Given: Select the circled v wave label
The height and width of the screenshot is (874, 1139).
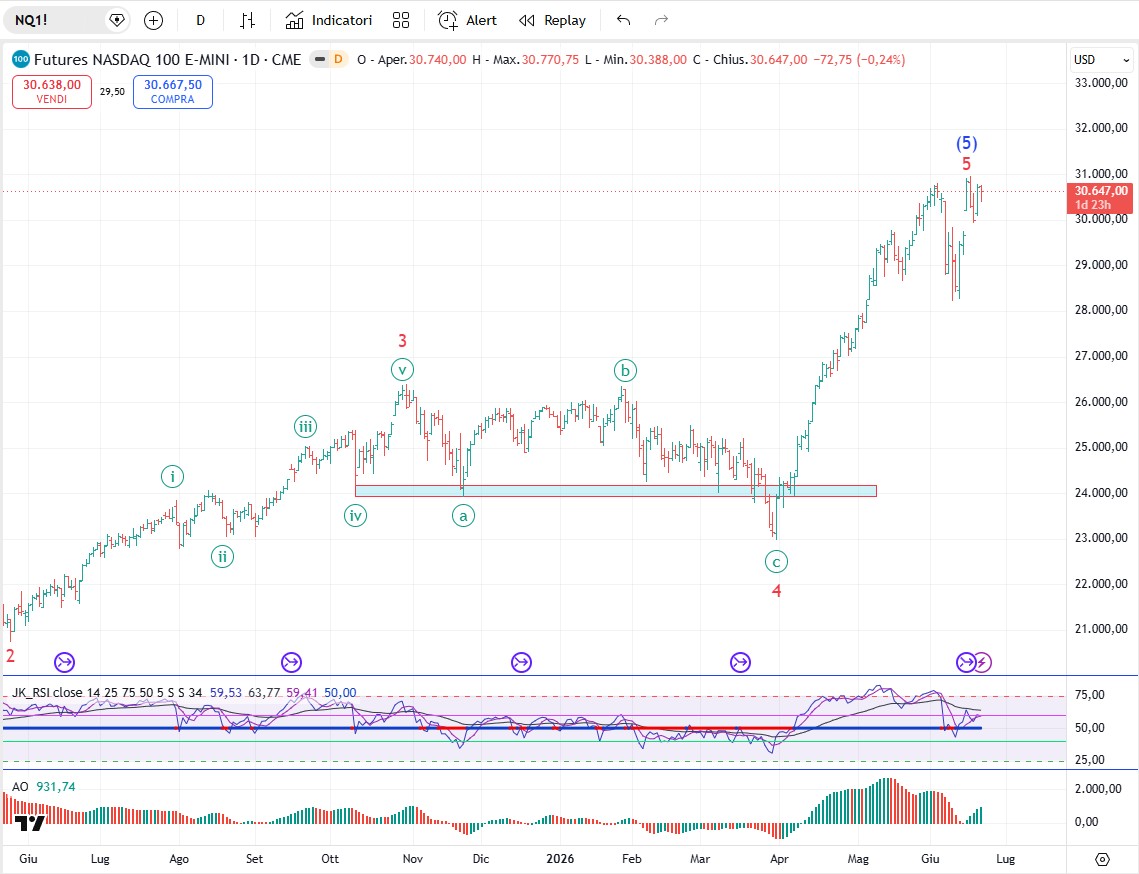Looking at the screenshot, I should coord(402,370).
